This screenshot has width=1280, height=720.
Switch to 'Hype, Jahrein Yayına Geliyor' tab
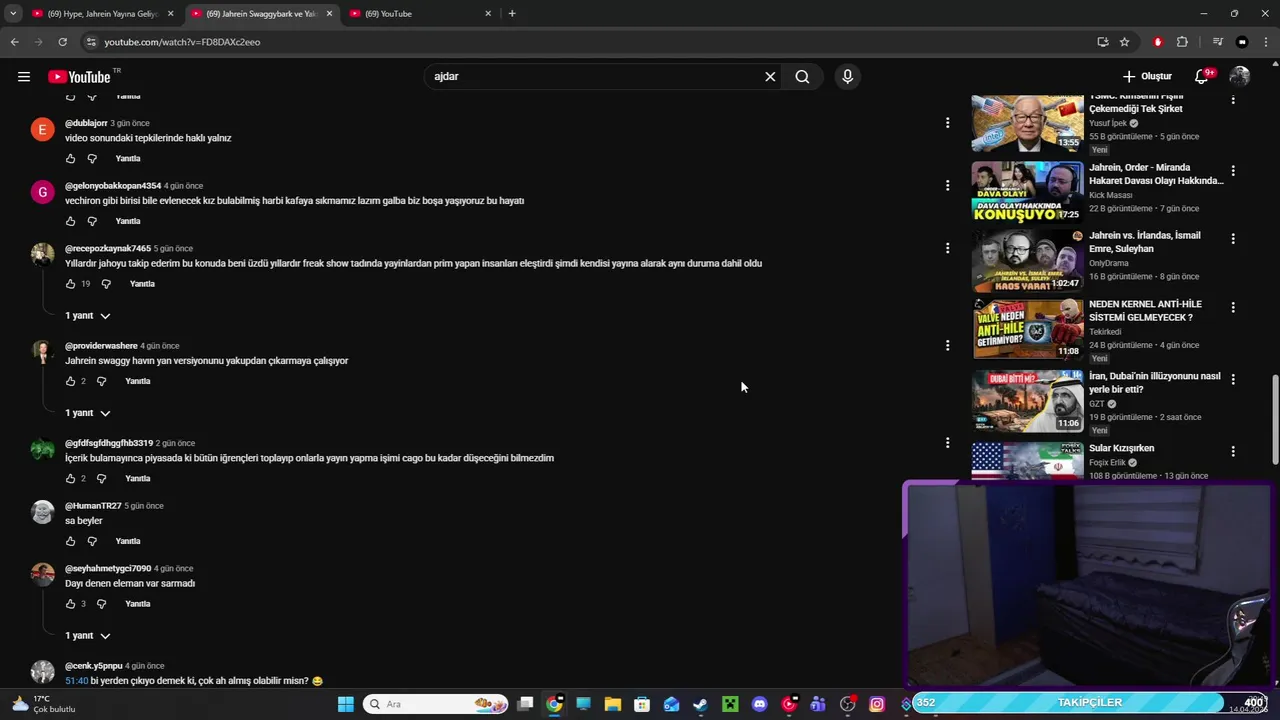click(x=103, y=14)
